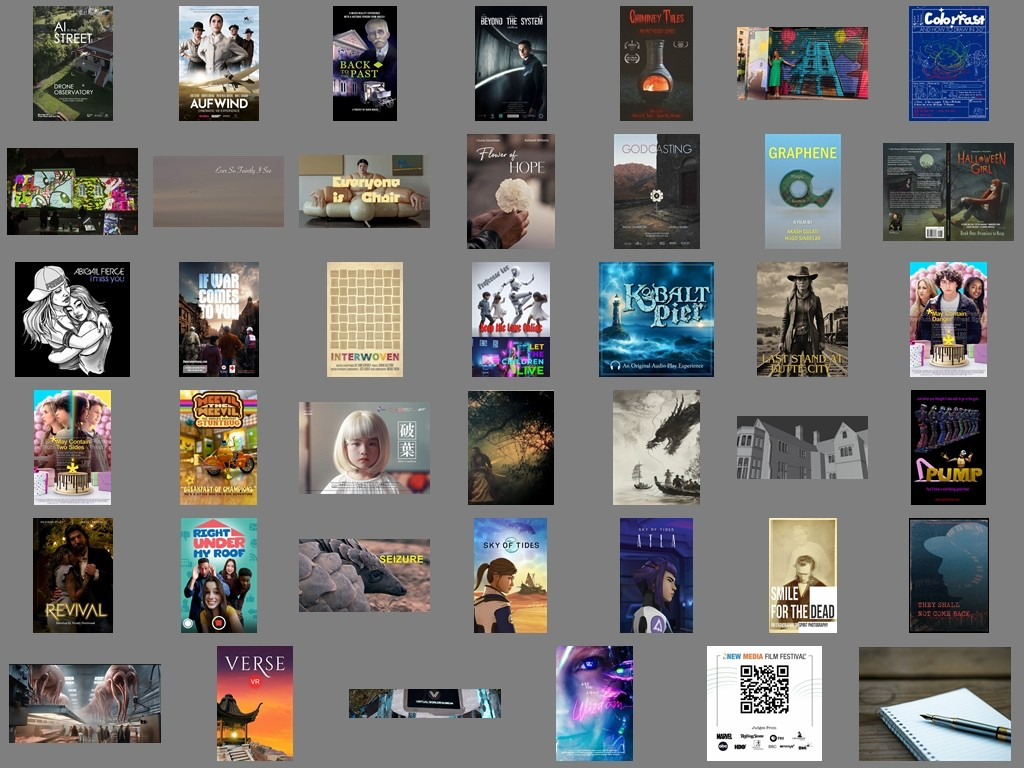Screen dimensions: 1024x768
Task: Open the AI Street Drone Observatory poster
Action: [x=73, y=63]
